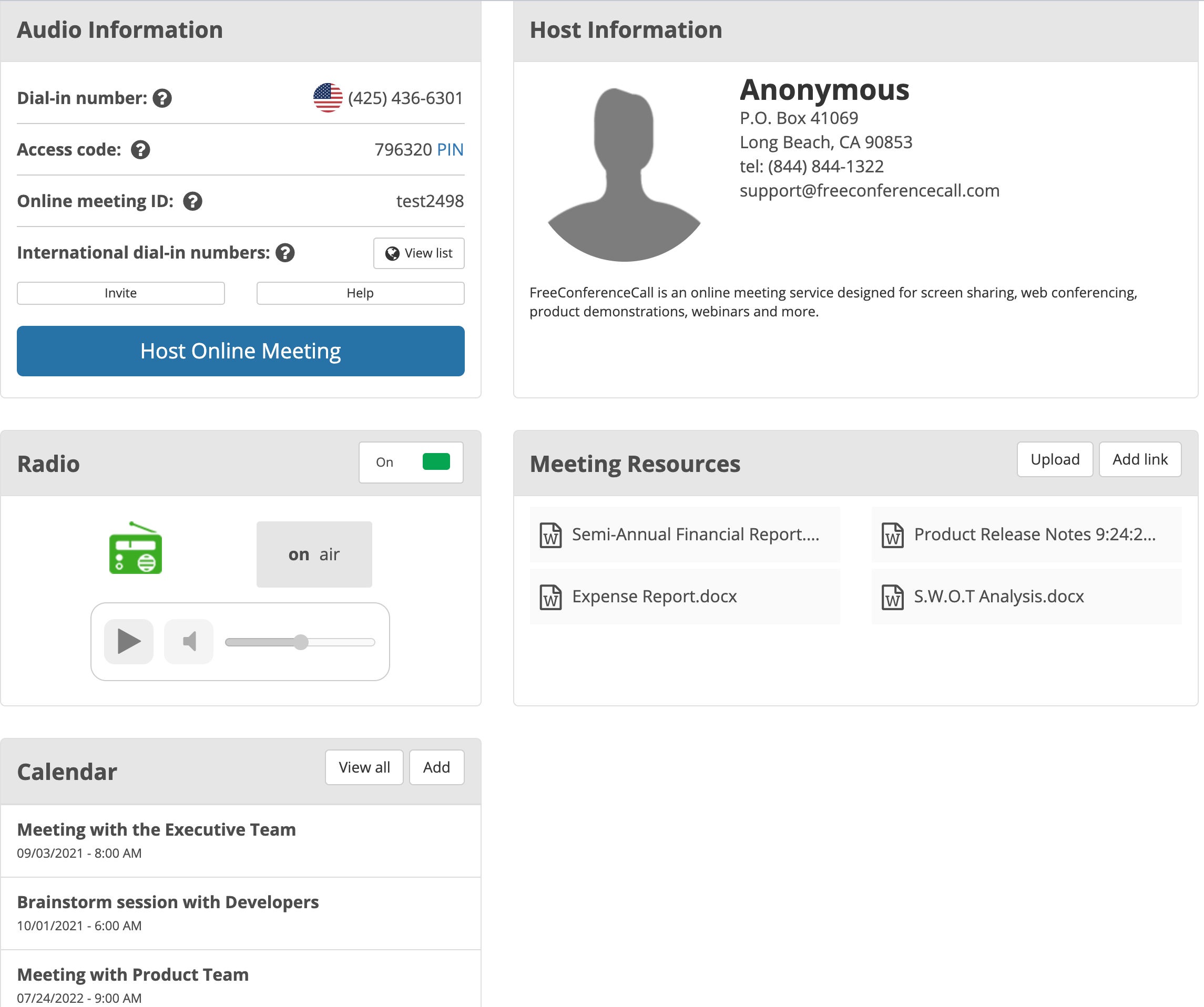Open Meeting with the Executive Team event
Viewport: 1204px width, 1007px height.
[157, 829]
